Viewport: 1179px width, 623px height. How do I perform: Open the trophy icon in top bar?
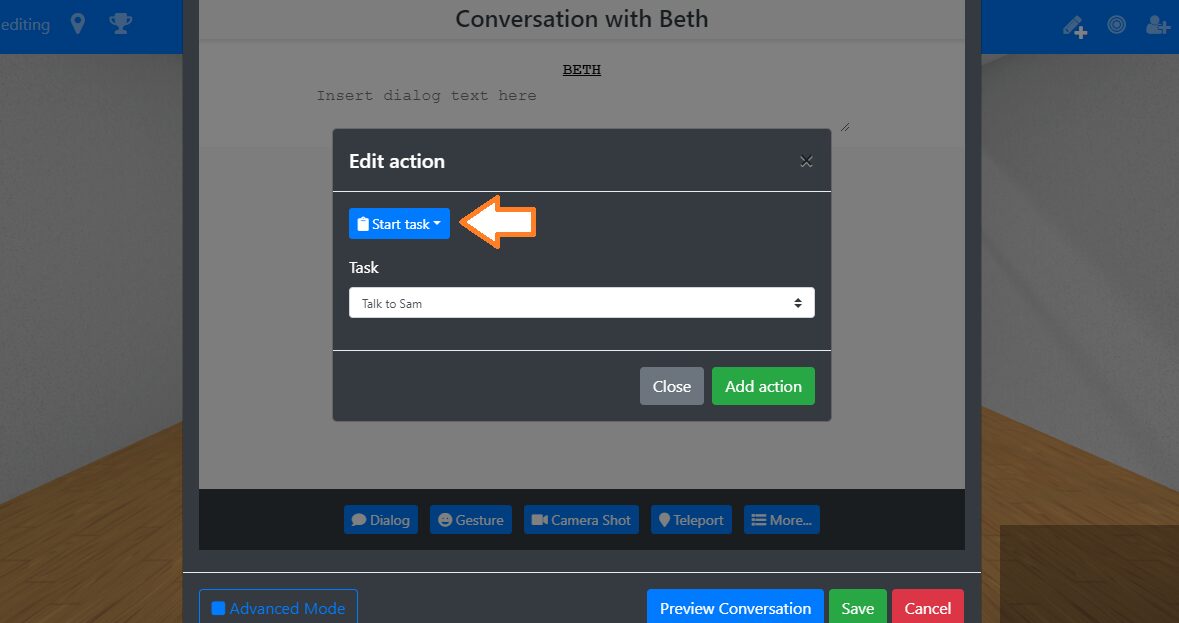pyautogui.click(x=121, y=24)
